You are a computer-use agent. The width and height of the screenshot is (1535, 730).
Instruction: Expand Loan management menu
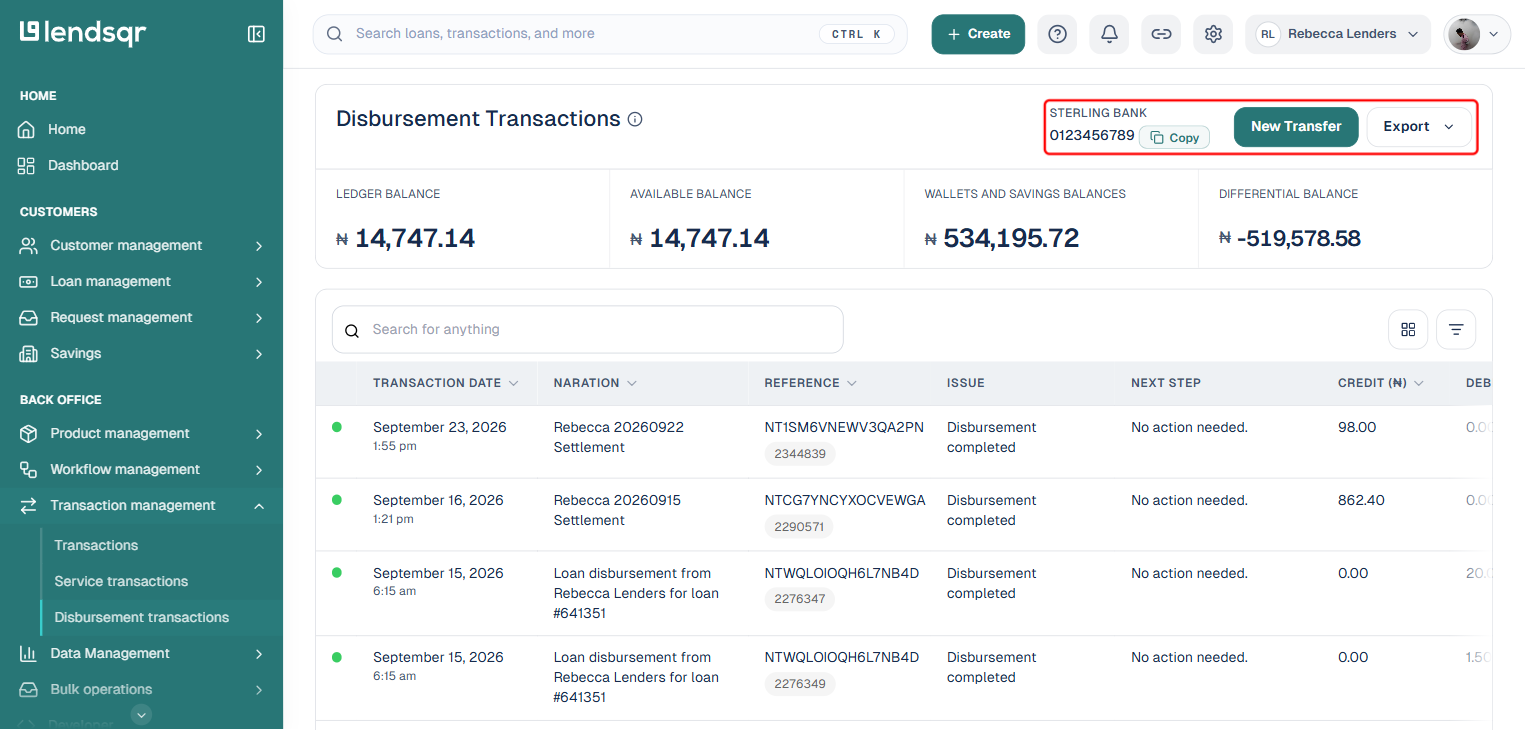point(141,281)
